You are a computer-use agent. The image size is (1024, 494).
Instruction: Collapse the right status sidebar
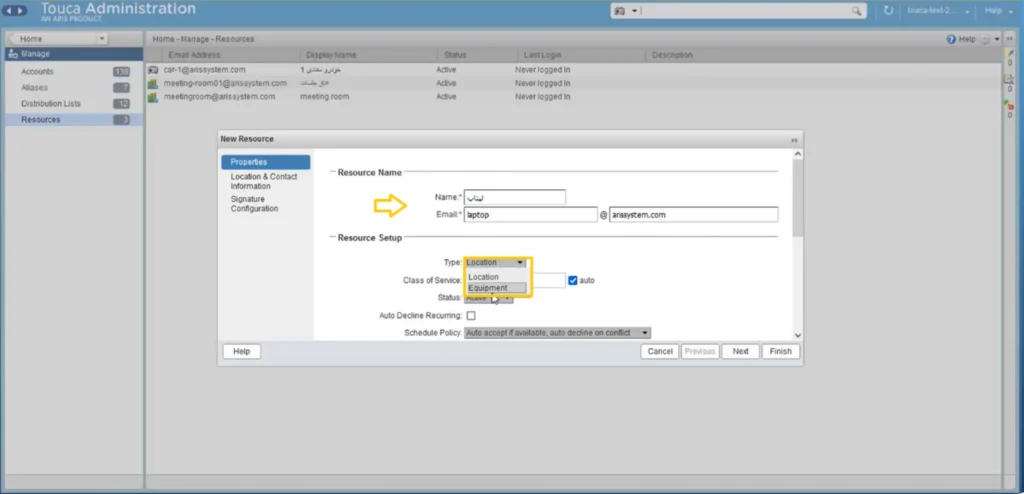point(1010,39)
